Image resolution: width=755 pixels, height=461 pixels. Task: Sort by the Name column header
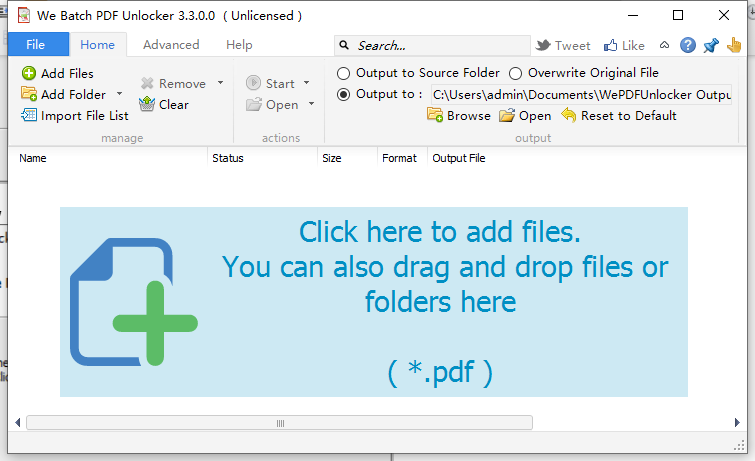(x=33, y=158)
